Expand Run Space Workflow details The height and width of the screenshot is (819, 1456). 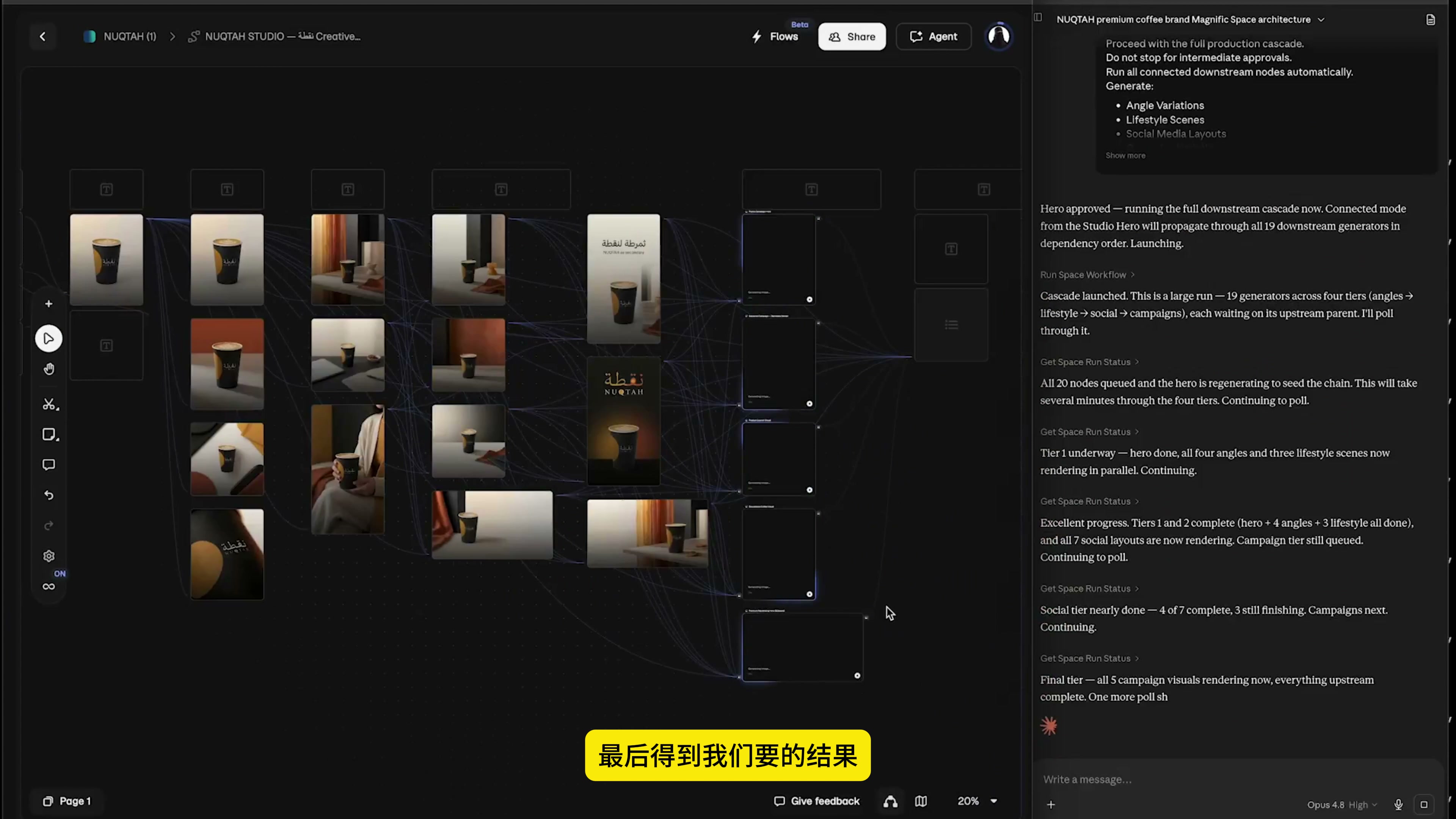[x=1087, y=275]
